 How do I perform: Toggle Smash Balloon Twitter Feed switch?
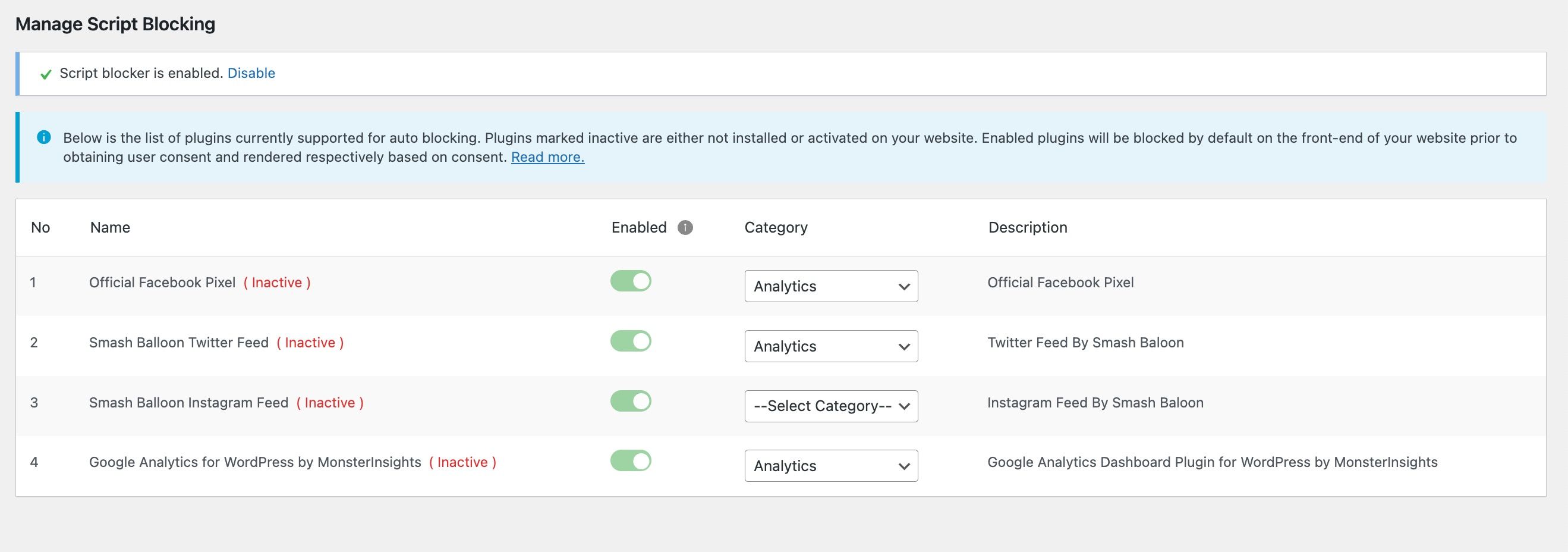pyautogui.click(x=631, y=341)
